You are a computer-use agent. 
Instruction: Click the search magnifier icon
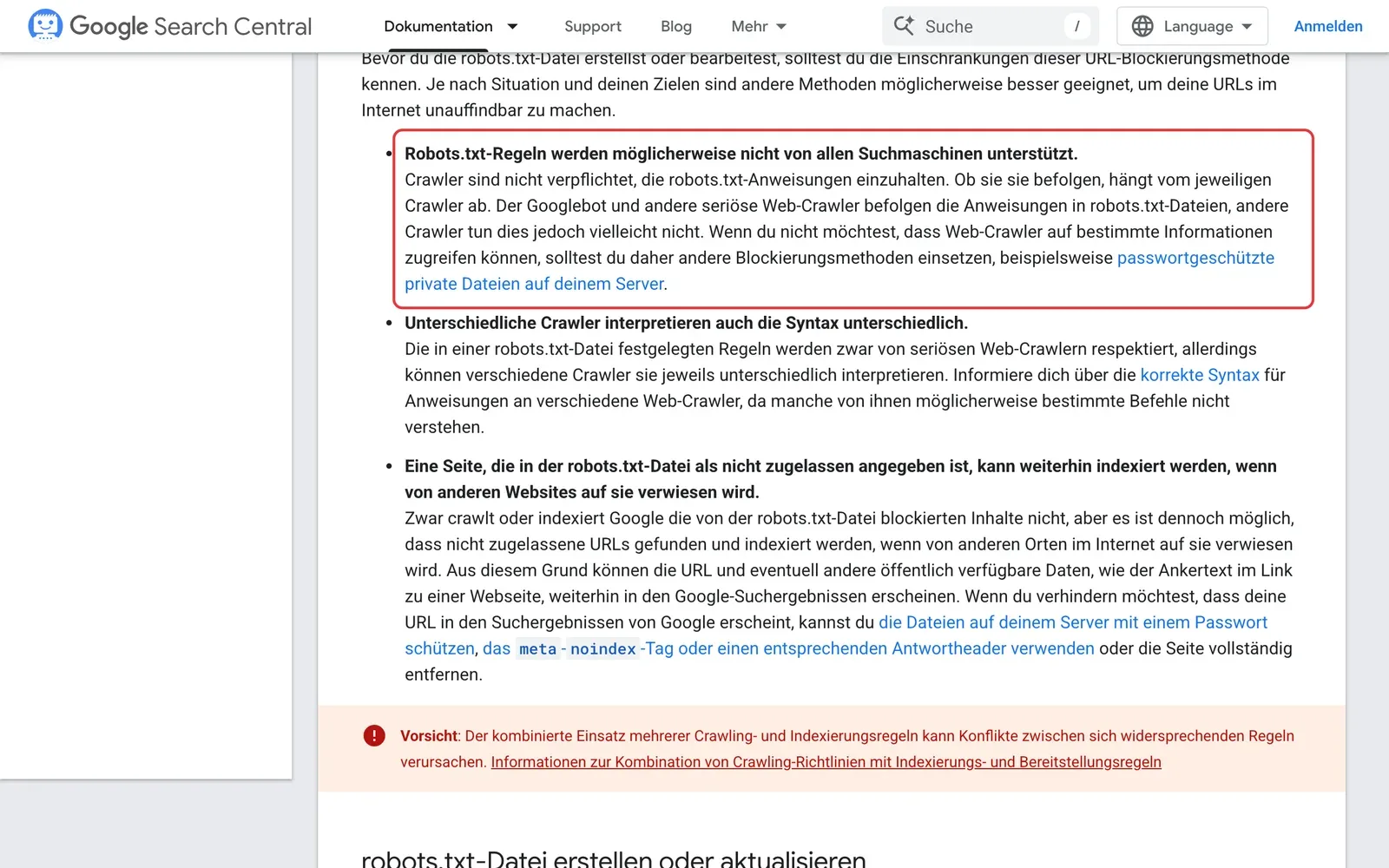[904, 26]
